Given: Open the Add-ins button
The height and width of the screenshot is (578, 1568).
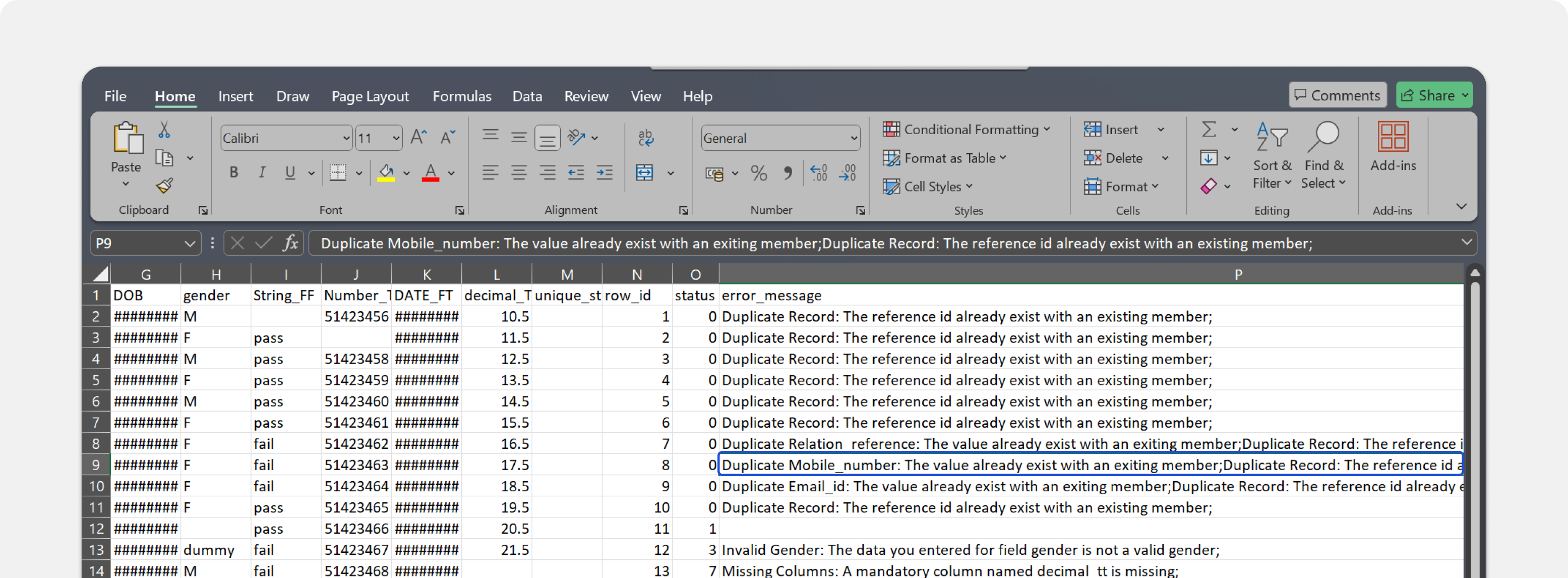Looking at the screenshot, I should (x=1393, y=147).
